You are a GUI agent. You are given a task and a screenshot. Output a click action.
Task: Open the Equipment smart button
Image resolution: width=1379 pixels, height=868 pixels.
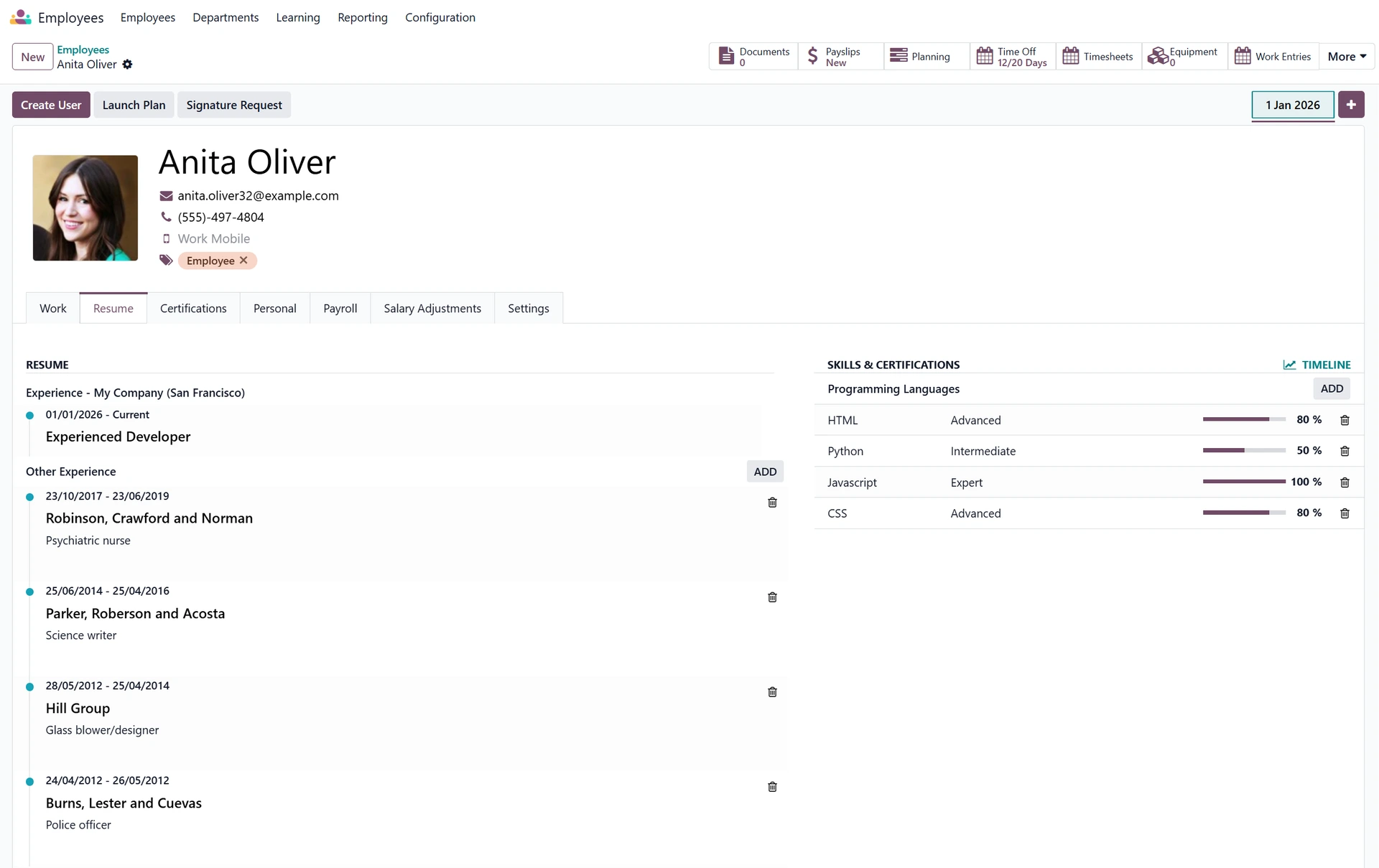coord(1185,57)
